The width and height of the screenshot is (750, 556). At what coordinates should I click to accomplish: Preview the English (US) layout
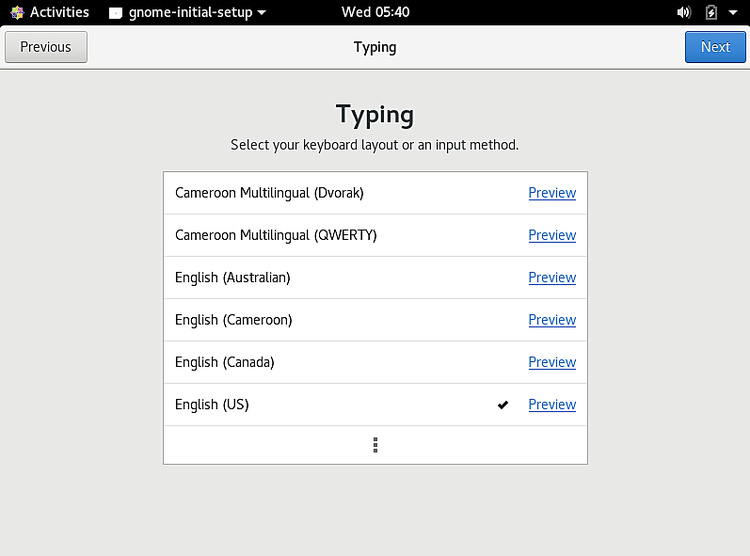point(552,405)
